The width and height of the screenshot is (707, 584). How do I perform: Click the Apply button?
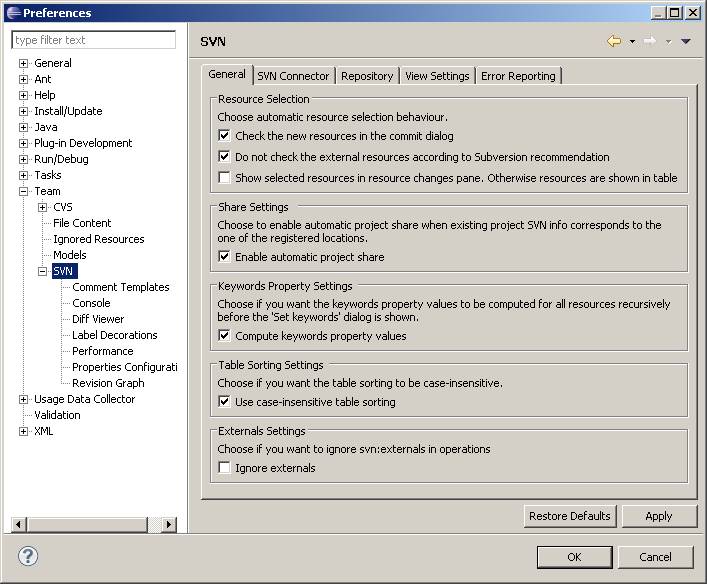658,515
